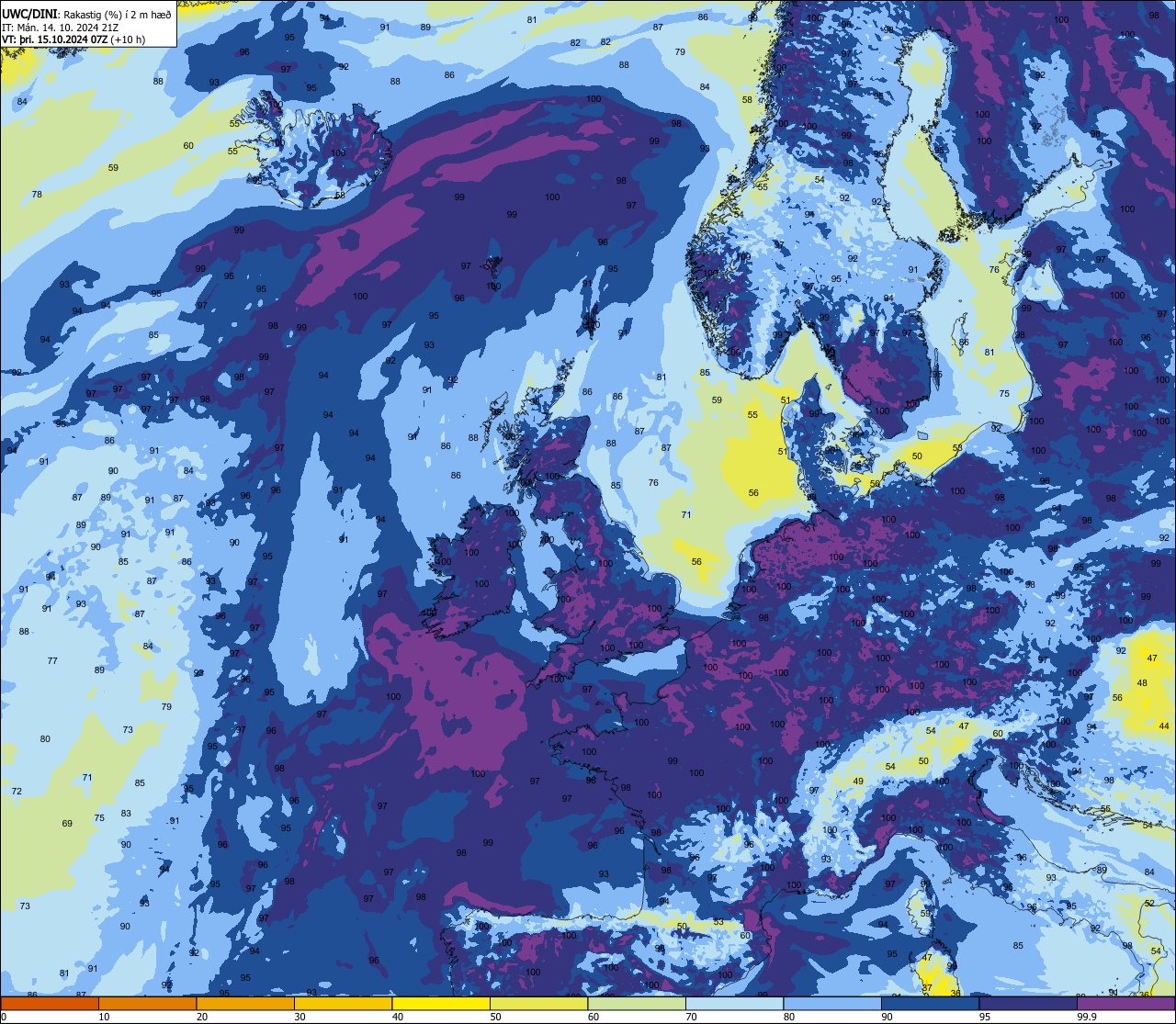Click the purple legend swatch above 99.9

(x=1126, y=1004)
